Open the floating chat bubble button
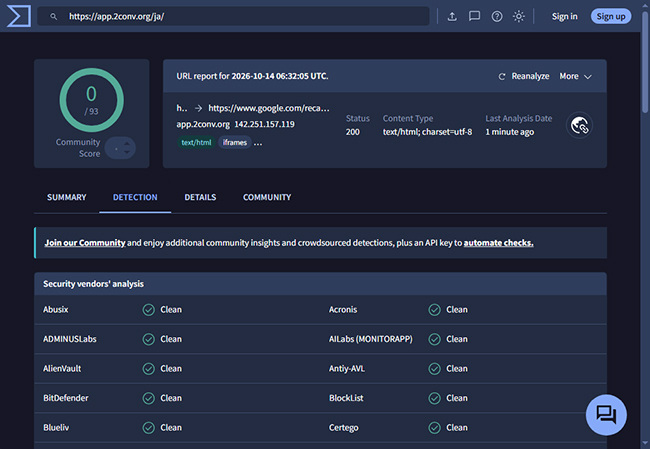The width and height of the screenshot is (650, 449). click(x=606, y=414)
